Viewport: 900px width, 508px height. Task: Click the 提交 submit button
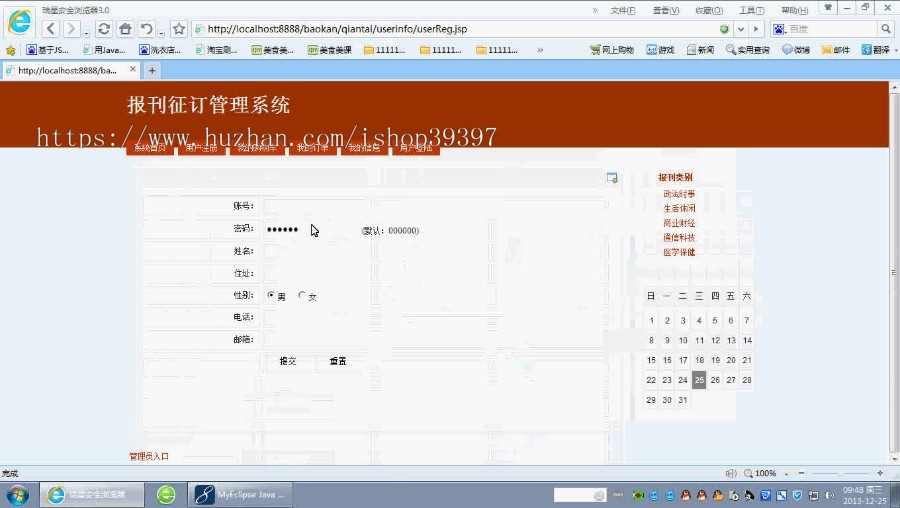click(288, 361)
